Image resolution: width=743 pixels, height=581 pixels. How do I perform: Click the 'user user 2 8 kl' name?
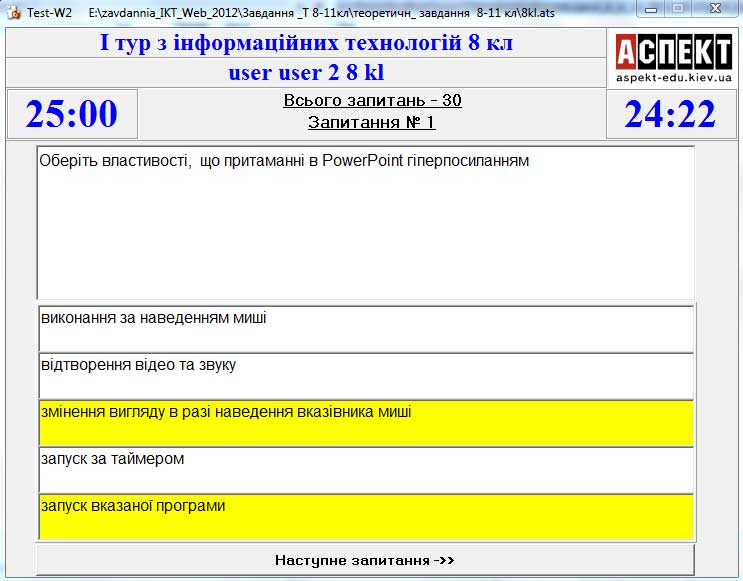tap(306, 73)
